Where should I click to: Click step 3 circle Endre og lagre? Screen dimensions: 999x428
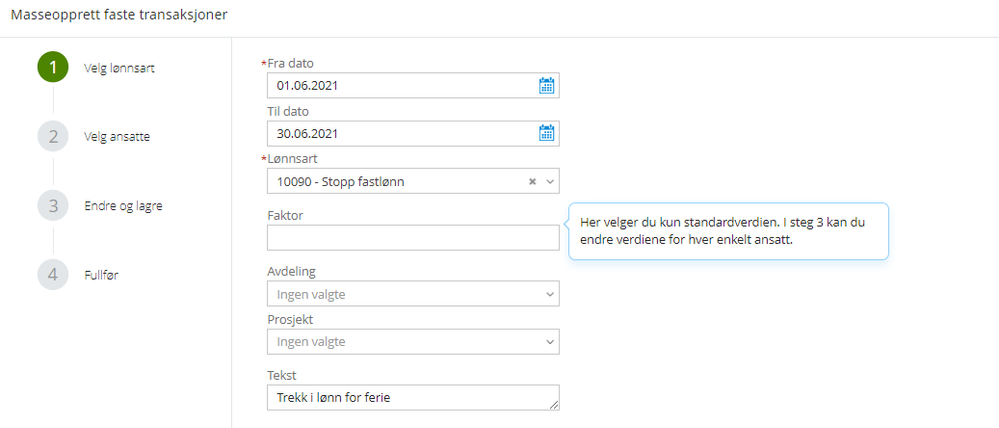pos(53,206)
